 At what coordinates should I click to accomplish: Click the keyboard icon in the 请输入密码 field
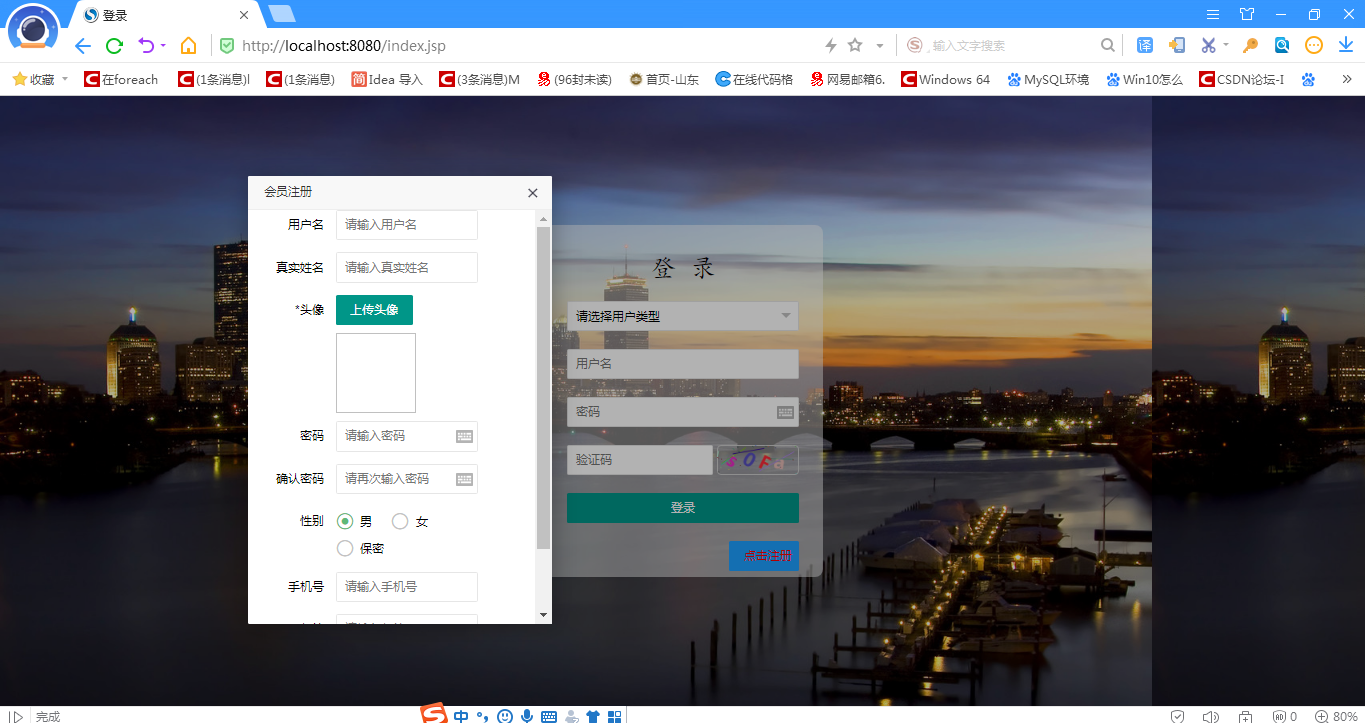[464, 436]
